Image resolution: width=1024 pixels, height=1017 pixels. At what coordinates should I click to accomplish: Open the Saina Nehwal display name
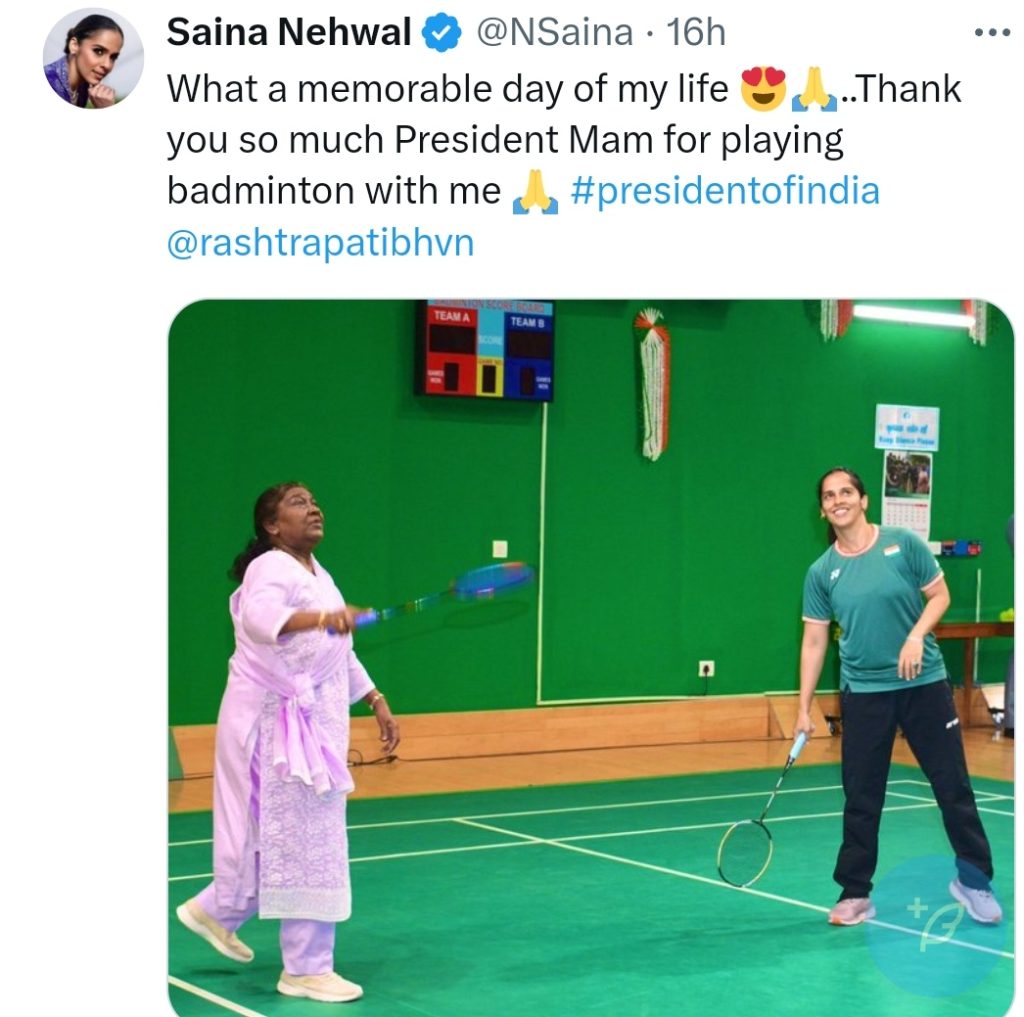pos(289,31)
